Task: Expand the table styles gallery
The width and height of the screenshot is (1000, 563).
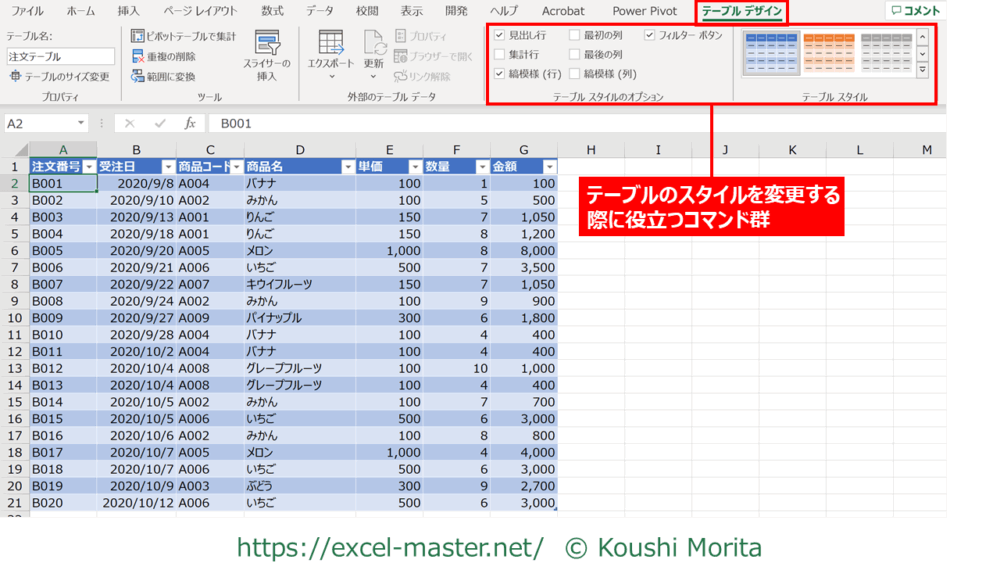Action: pos(922,70)
